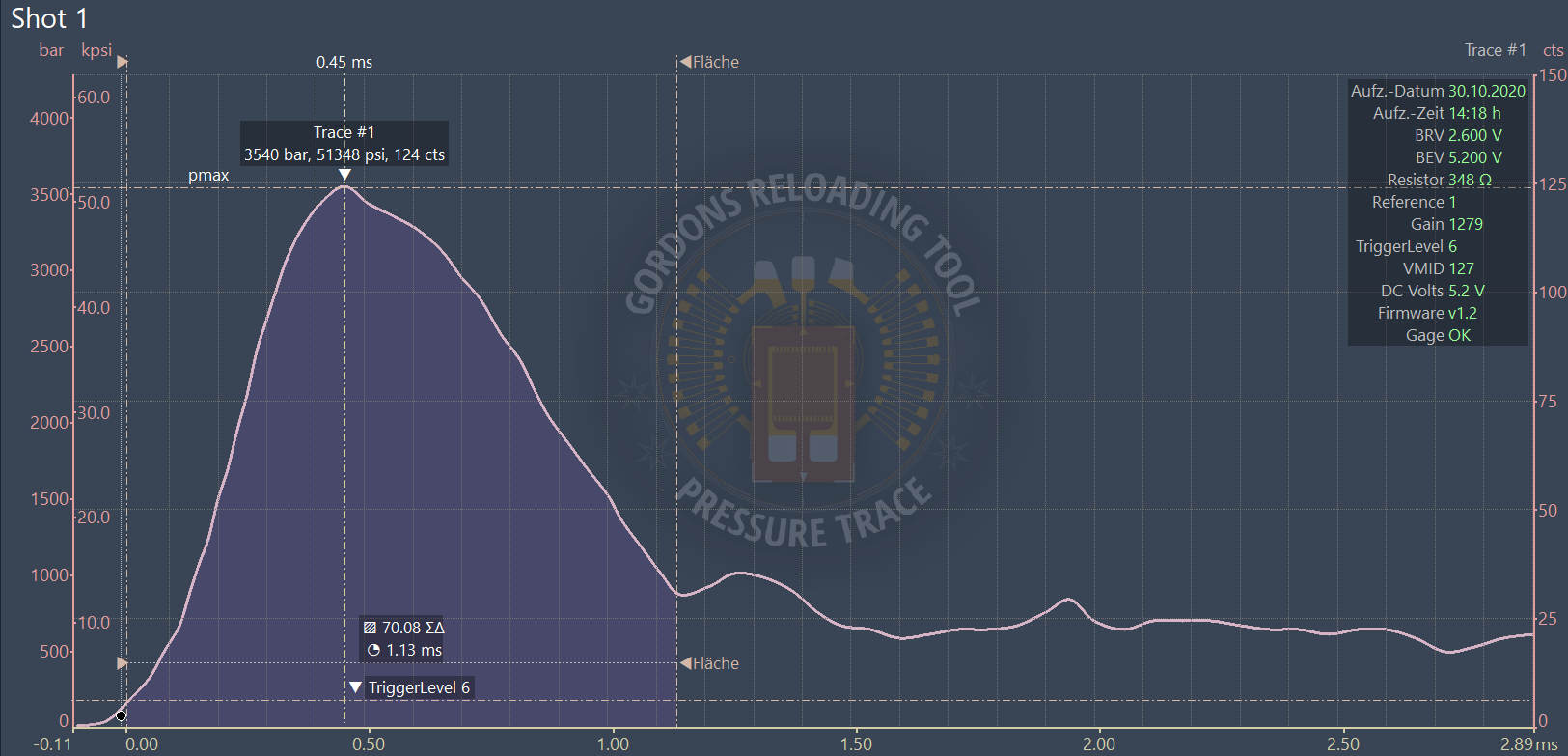This screenshot has width=1568, height=756.
Task: Click the 'BEV 5.200 V' info row
Action: click(1458, 157)
